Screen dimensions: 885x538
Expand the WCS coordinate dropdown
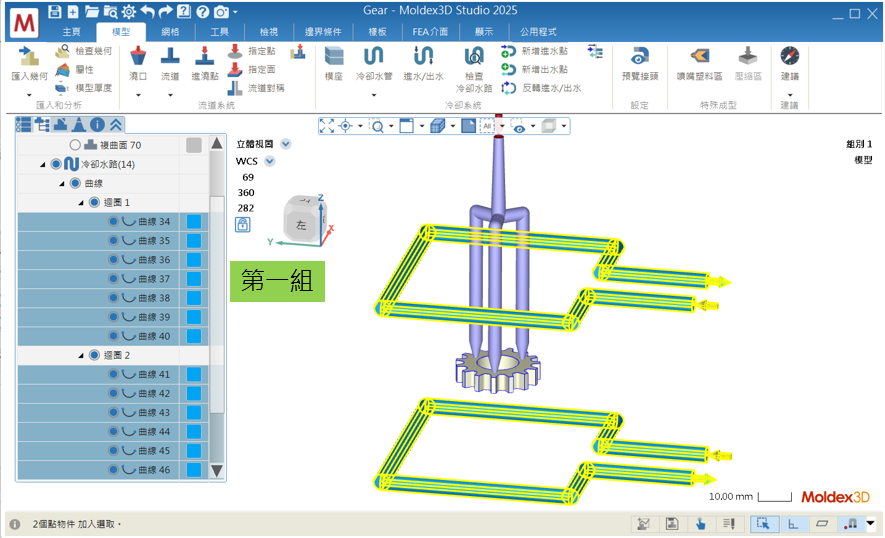(x=269, y=160)
